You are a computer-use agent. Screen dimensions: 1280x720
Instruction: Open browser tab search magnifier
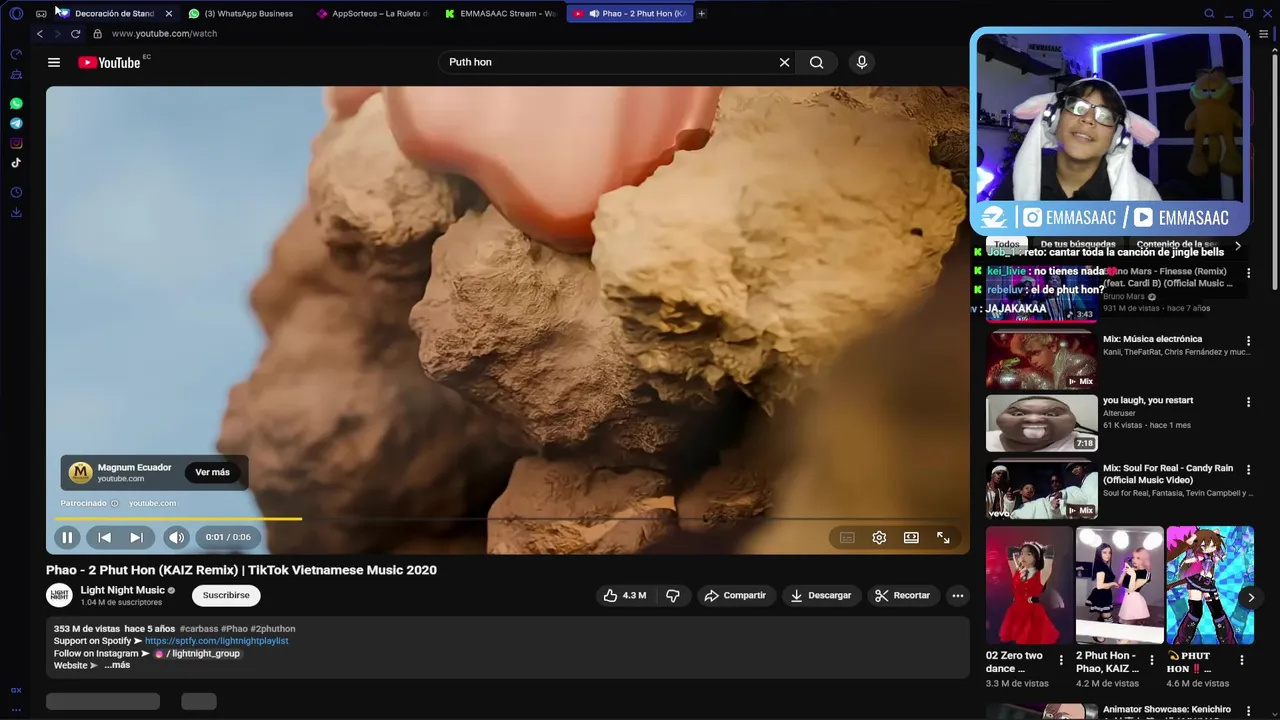pos(1209,13)
